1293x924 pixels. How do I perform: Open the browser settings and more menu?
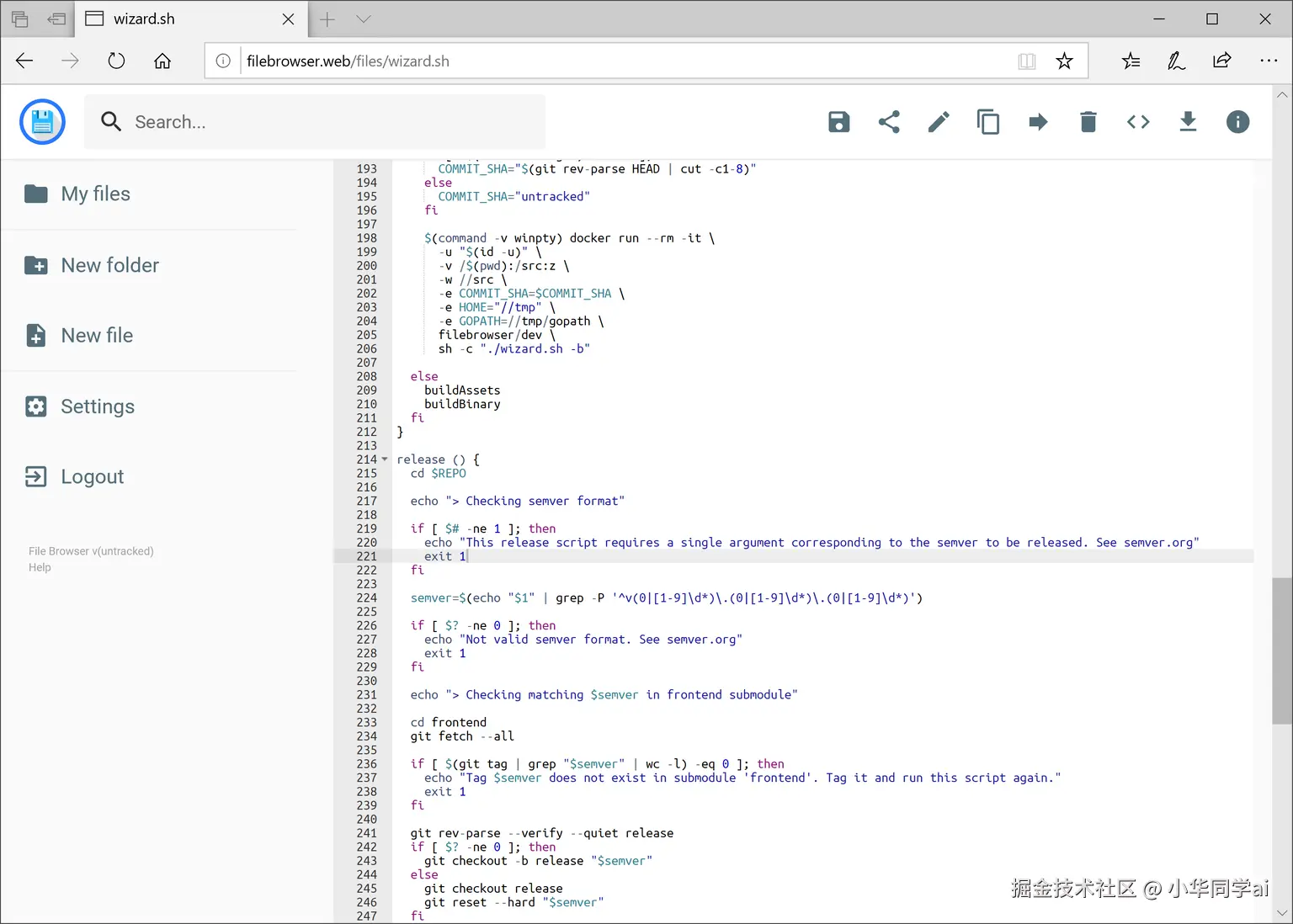tap(1269, 61)
